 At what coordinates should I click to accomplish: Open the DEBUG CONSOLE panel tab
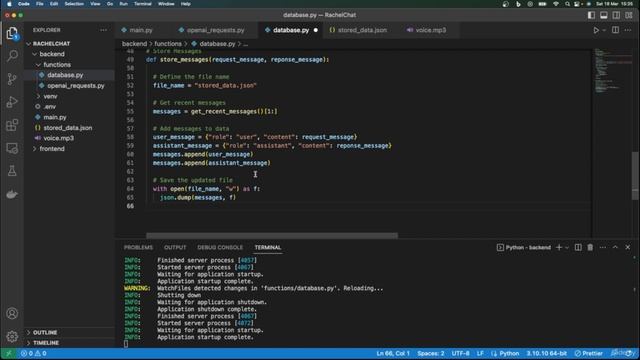click(x=220, y=247)
